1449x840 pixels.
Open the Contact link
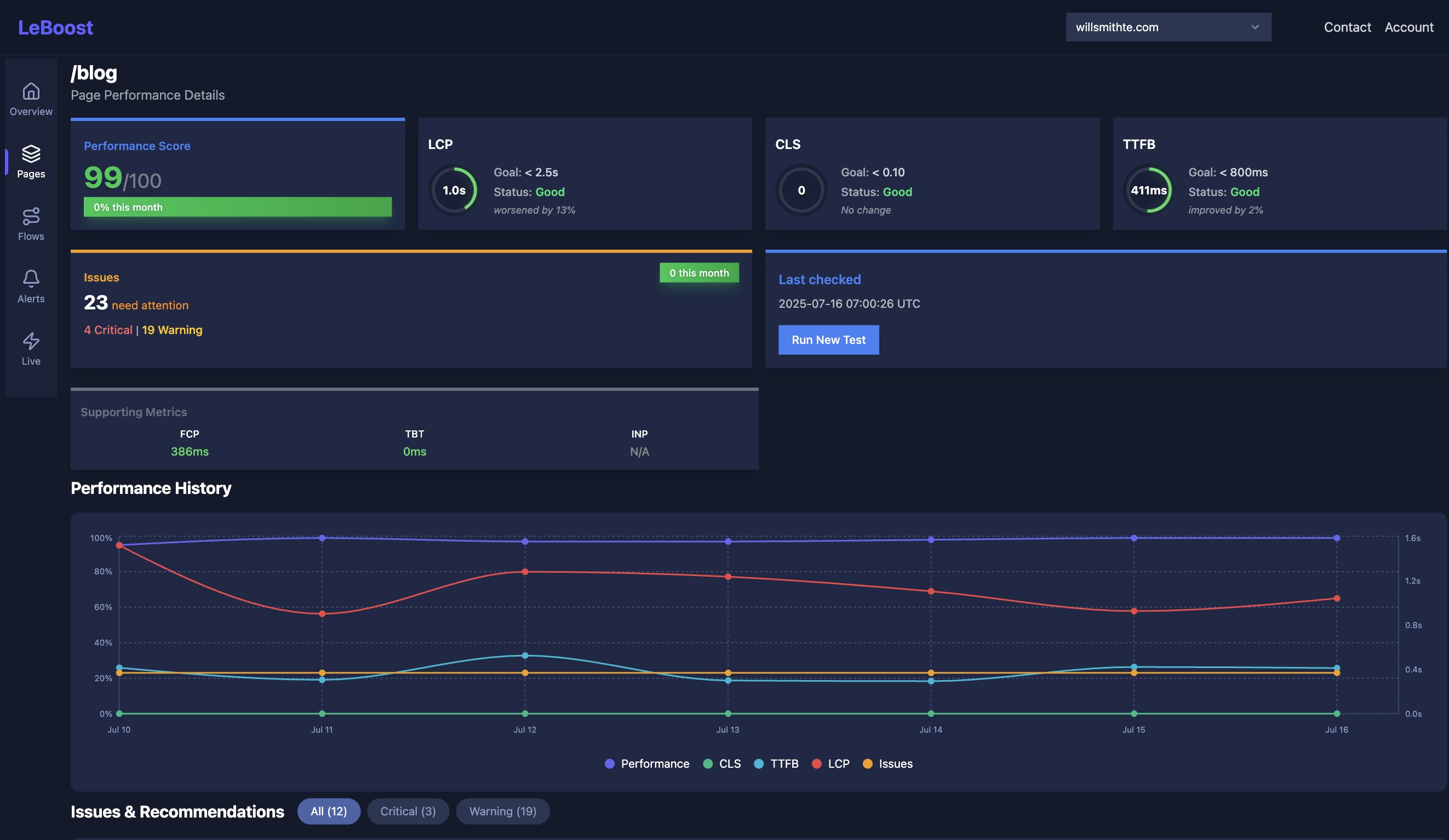click(x=1347, y=27)
